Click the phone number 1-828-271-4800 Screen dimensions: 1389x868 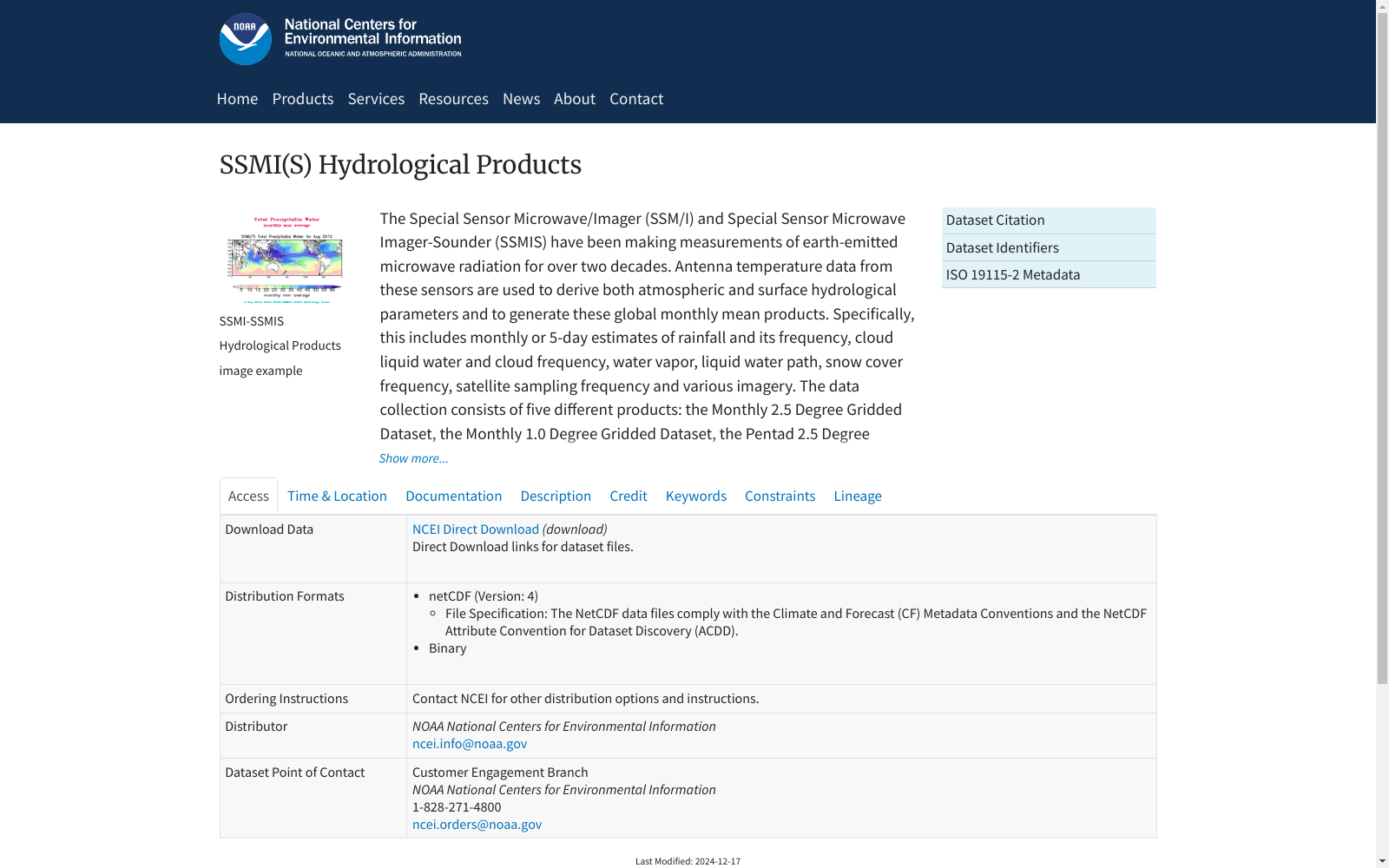click(x=457, y=807)
